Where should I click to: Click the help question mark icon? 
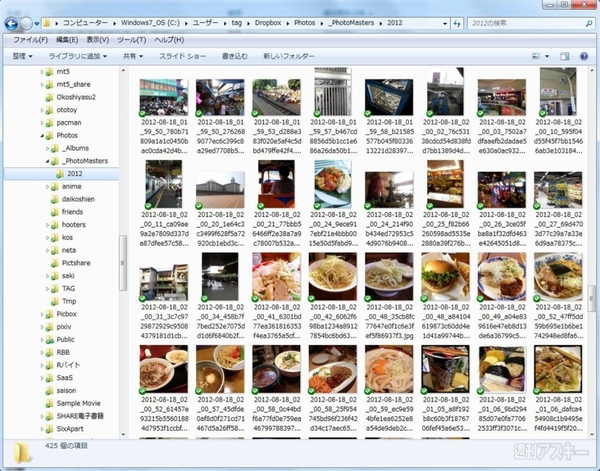(583, 57)
